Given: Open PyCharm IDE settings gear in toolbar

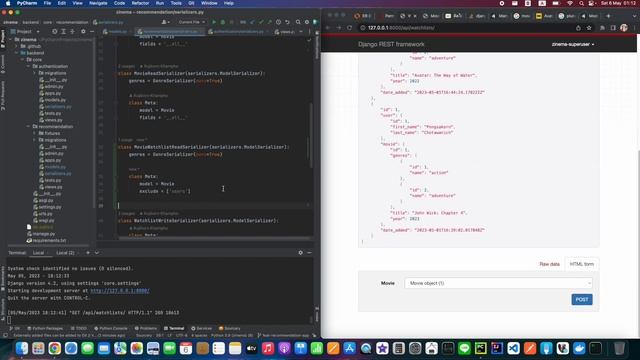Looking at the screenshot, I should click(x=307, y=22).
